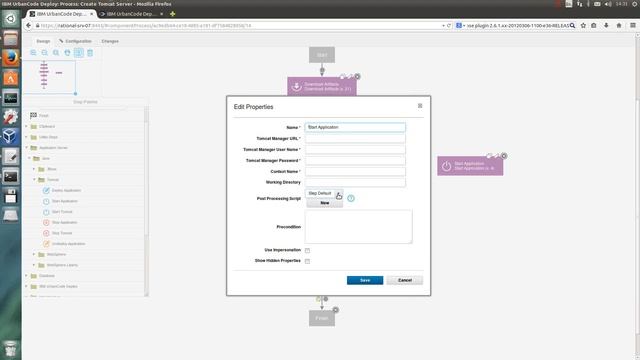Click the zoom in magnifier in design toolbar
The image size is (640, 360).
(x=33, y=53)
